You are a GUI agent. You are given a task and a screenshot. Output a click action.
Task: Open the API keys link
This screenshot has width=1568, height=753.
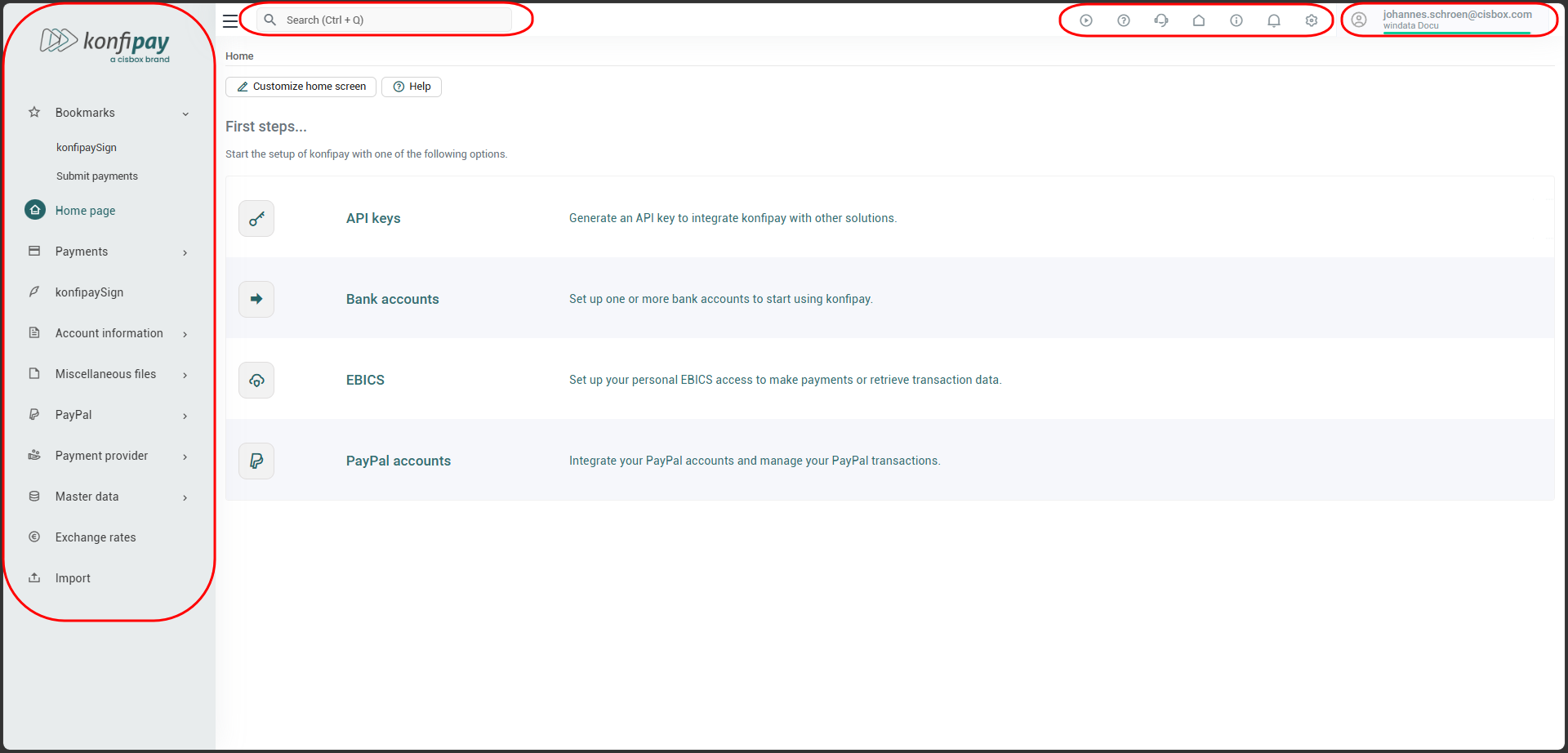click(373, 218)
